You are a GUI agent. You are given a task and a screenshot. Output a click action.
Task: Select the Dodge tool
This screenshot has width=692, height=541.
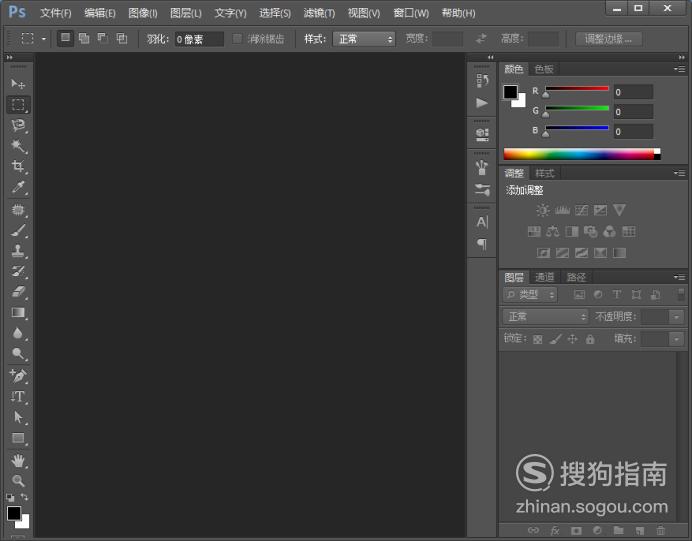tap(18, 353)
